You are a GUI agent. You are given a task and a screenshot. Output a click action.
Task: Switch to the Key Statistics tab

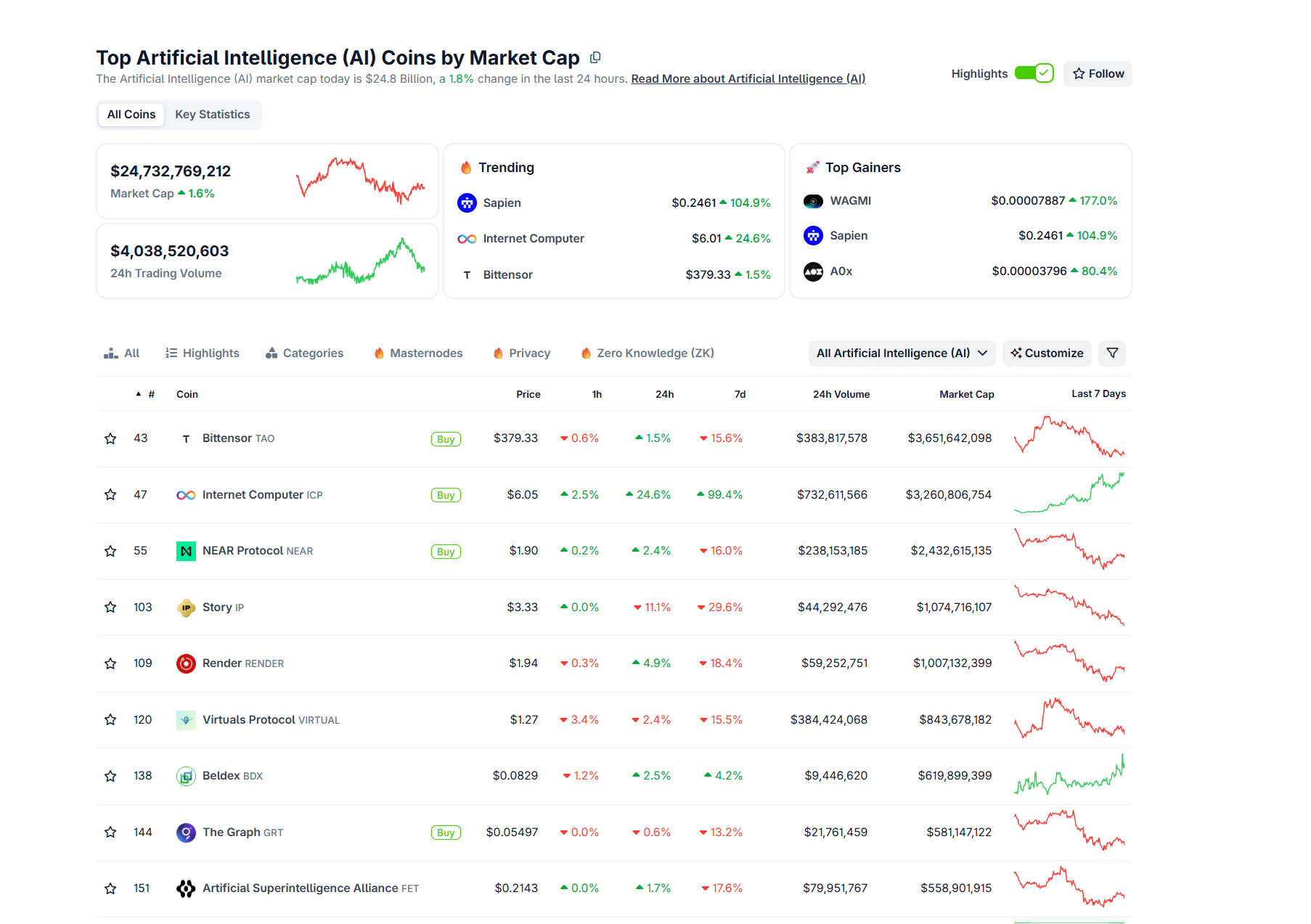pyautogui.click(x=212, y=115)
